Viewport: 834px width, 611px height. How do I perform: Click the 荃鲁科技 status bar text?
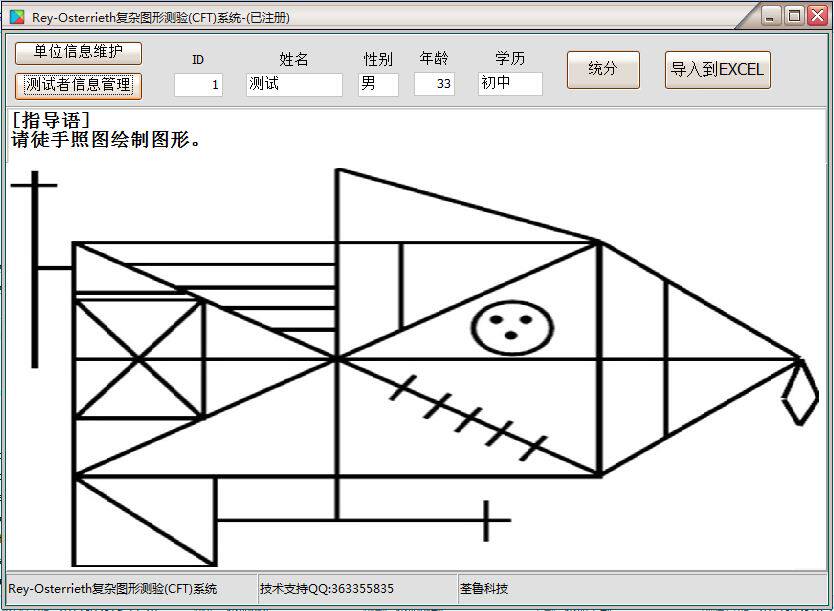pyautogui.click(x=484, y=589)
